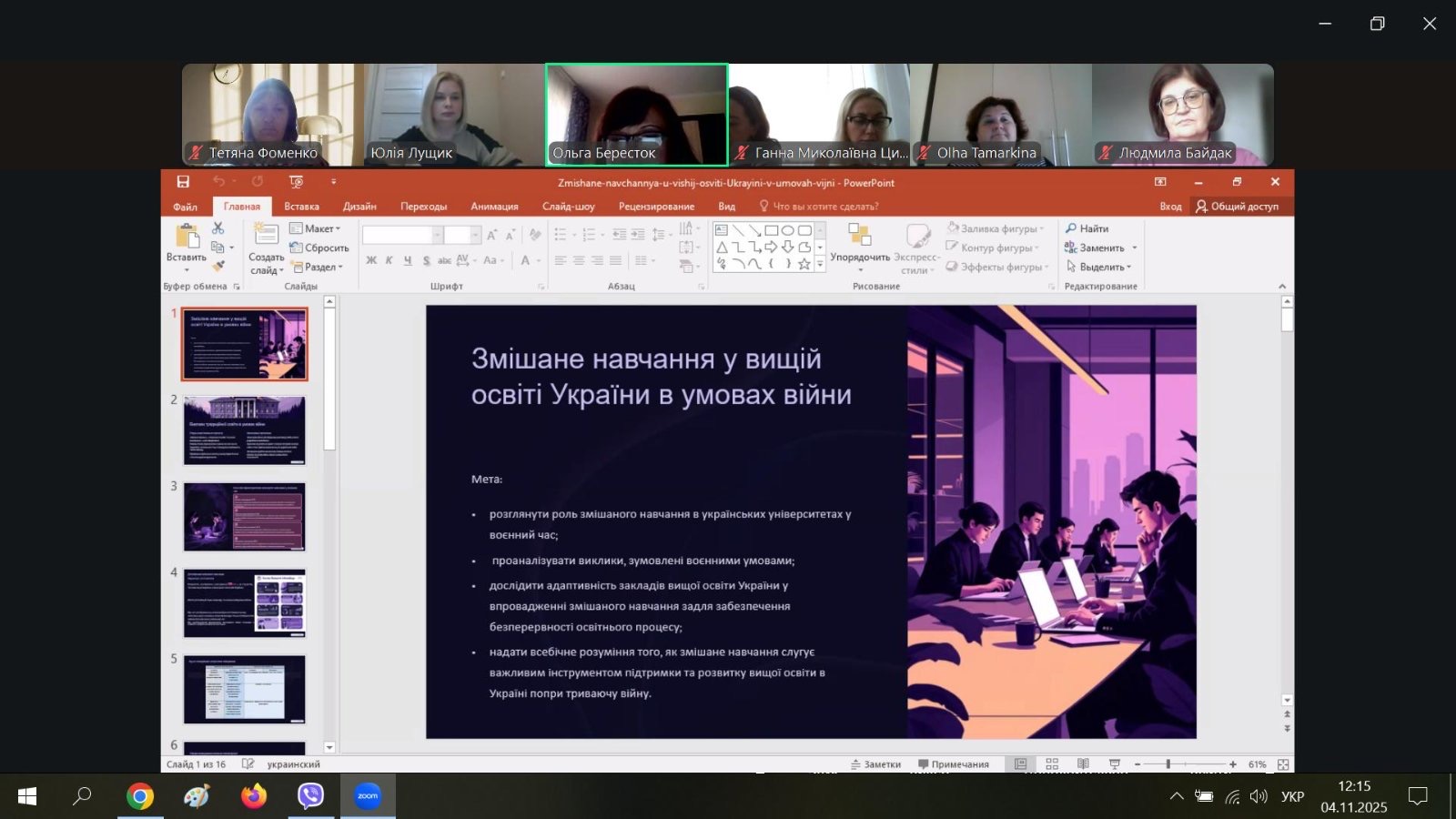
Task: Toggle the Заметки notes pane
Action: (875, 764)
